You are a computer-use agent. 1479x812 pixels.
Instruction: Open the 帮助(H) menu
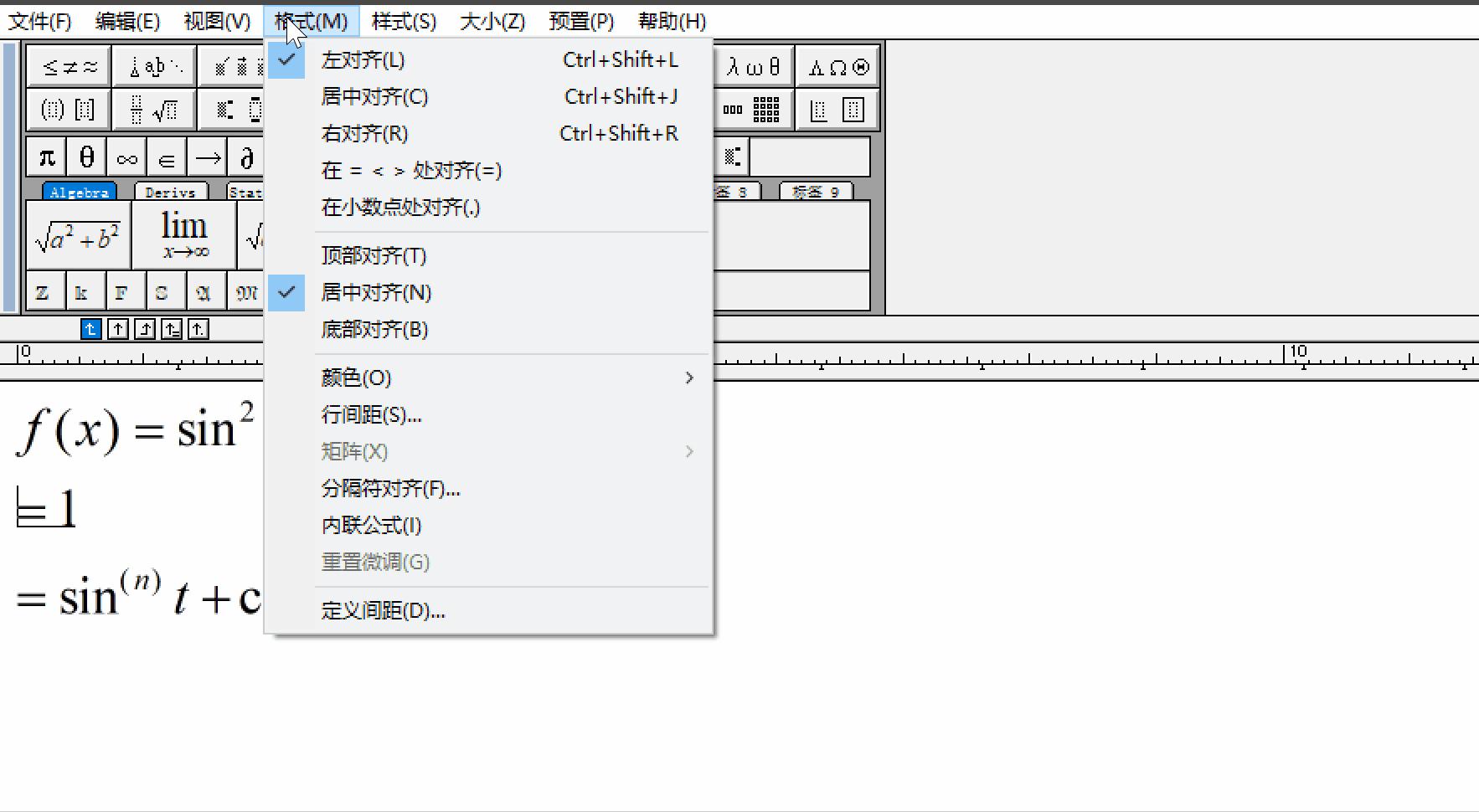pos(672,22)
